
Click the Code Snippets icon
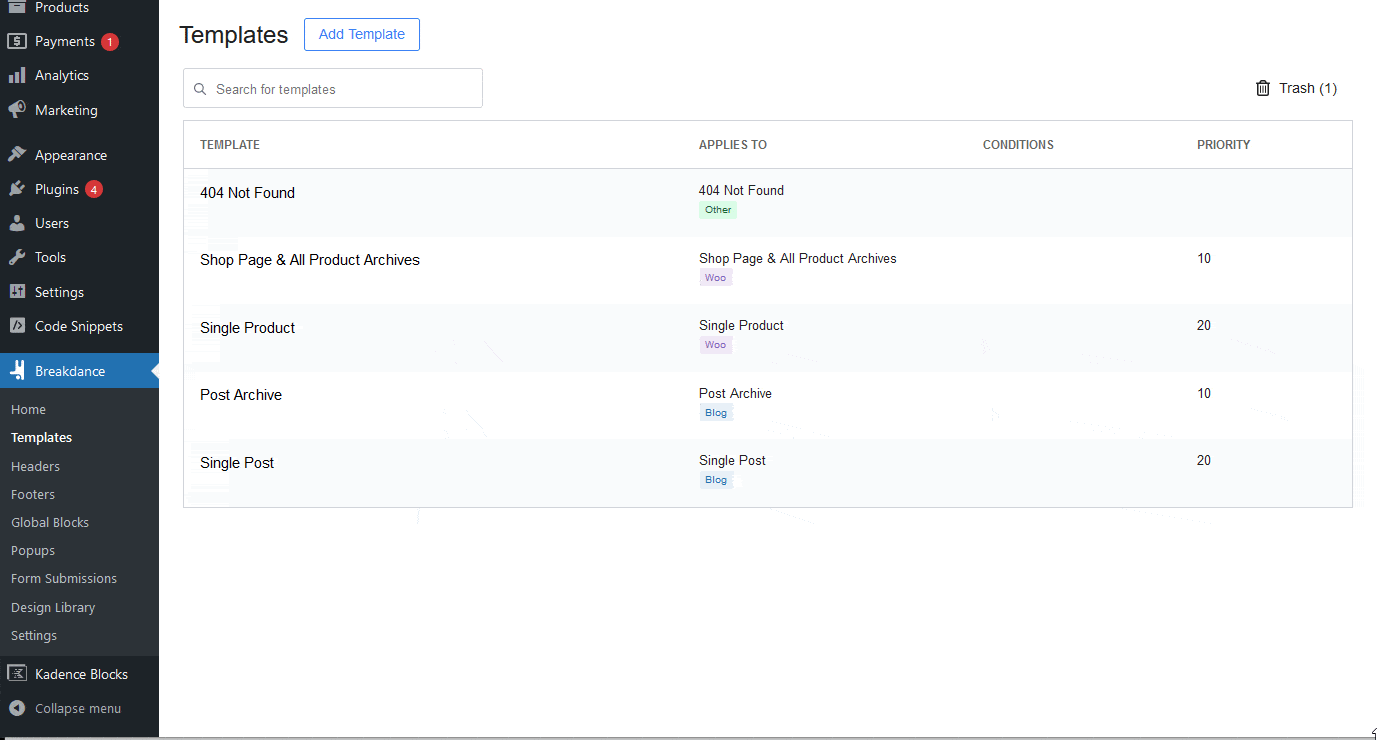(x=17, y=326)
